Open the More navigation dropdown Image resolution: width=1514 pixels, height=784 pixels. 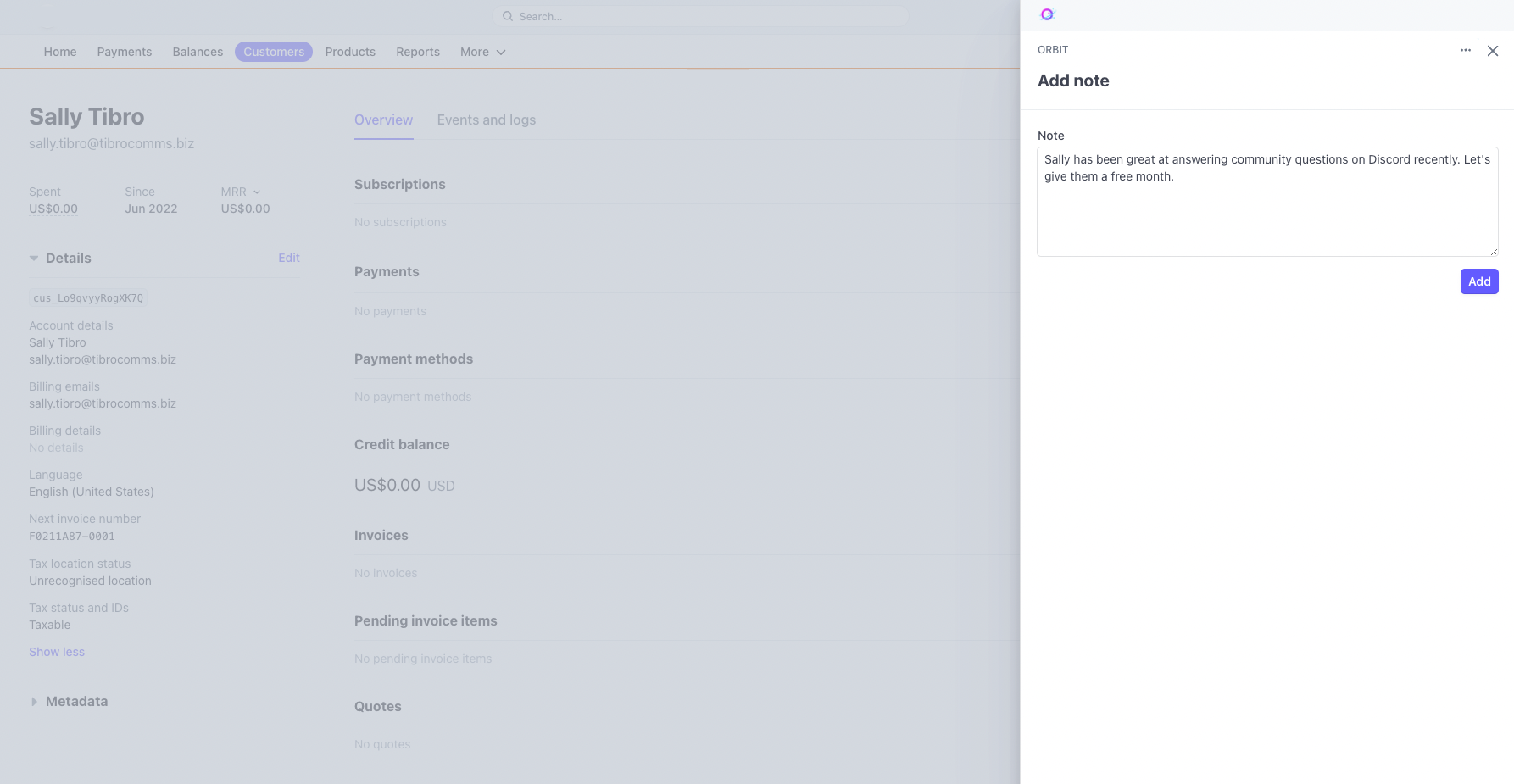482,52
